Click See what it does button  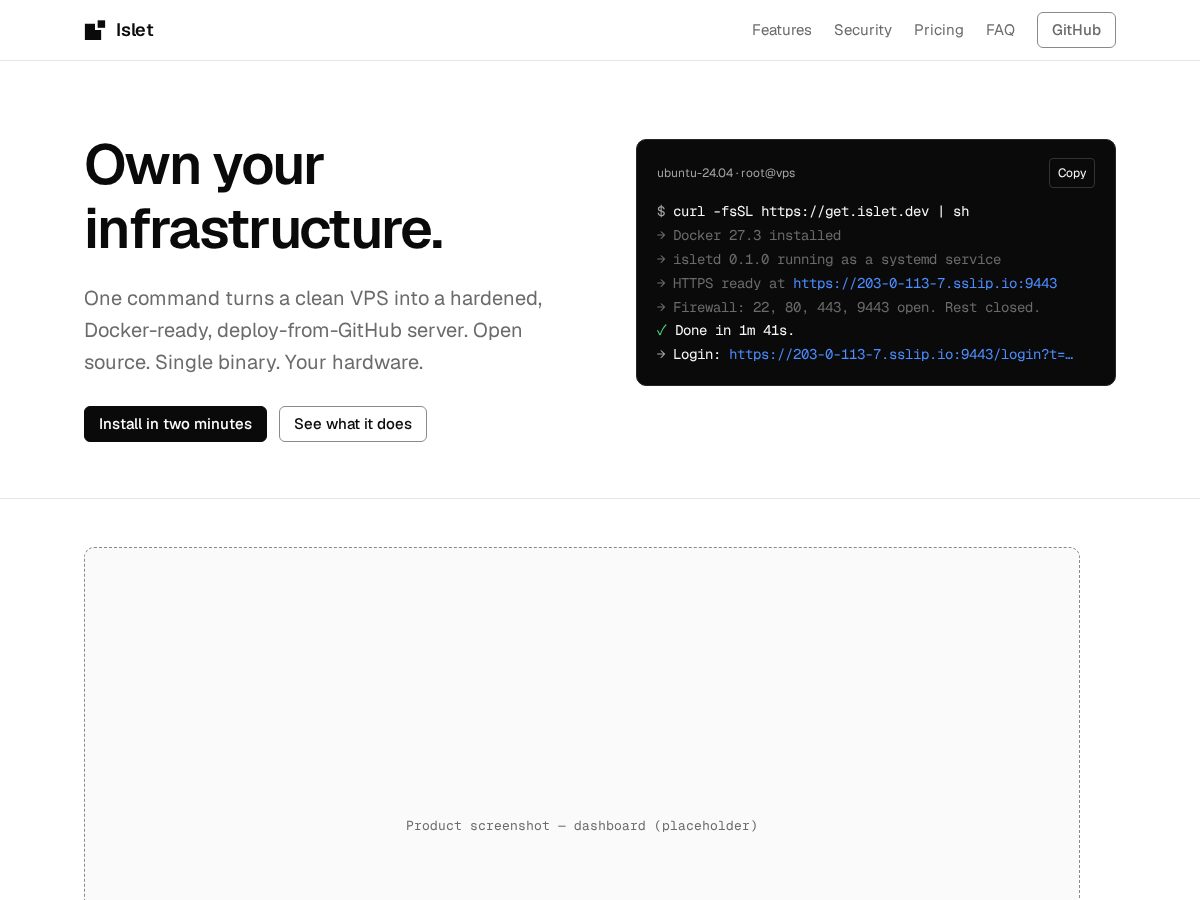(x=353, y=424)
